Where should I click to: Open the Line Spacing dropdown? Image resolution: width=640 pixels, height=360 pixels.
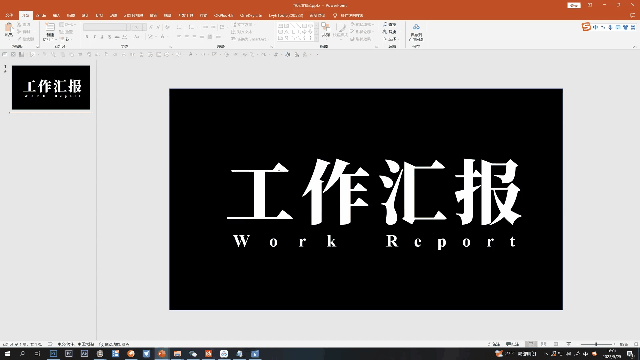click(223, 27)
